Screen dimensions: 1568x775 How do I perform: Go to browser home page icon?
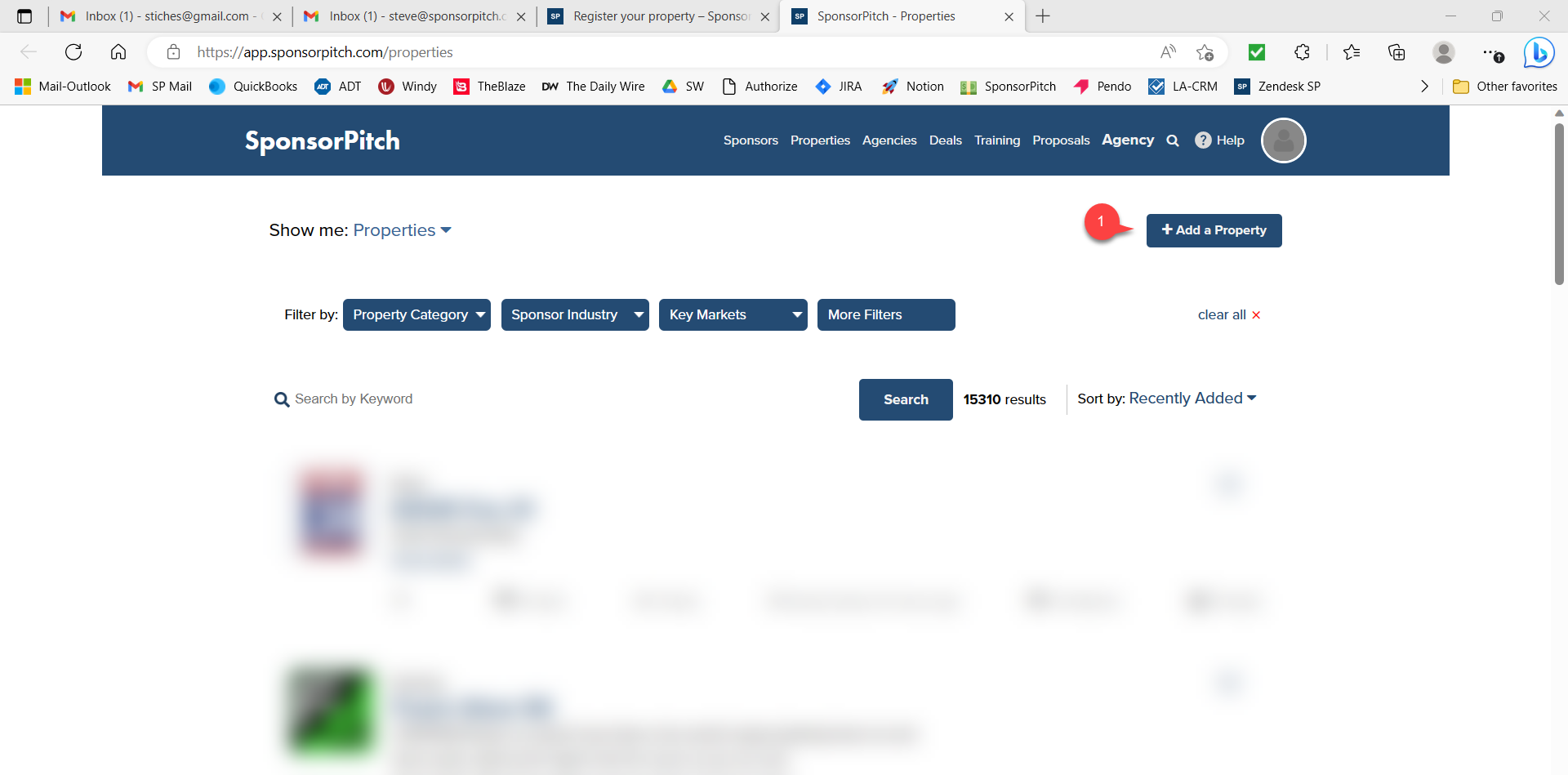click(x=118, y=52)
